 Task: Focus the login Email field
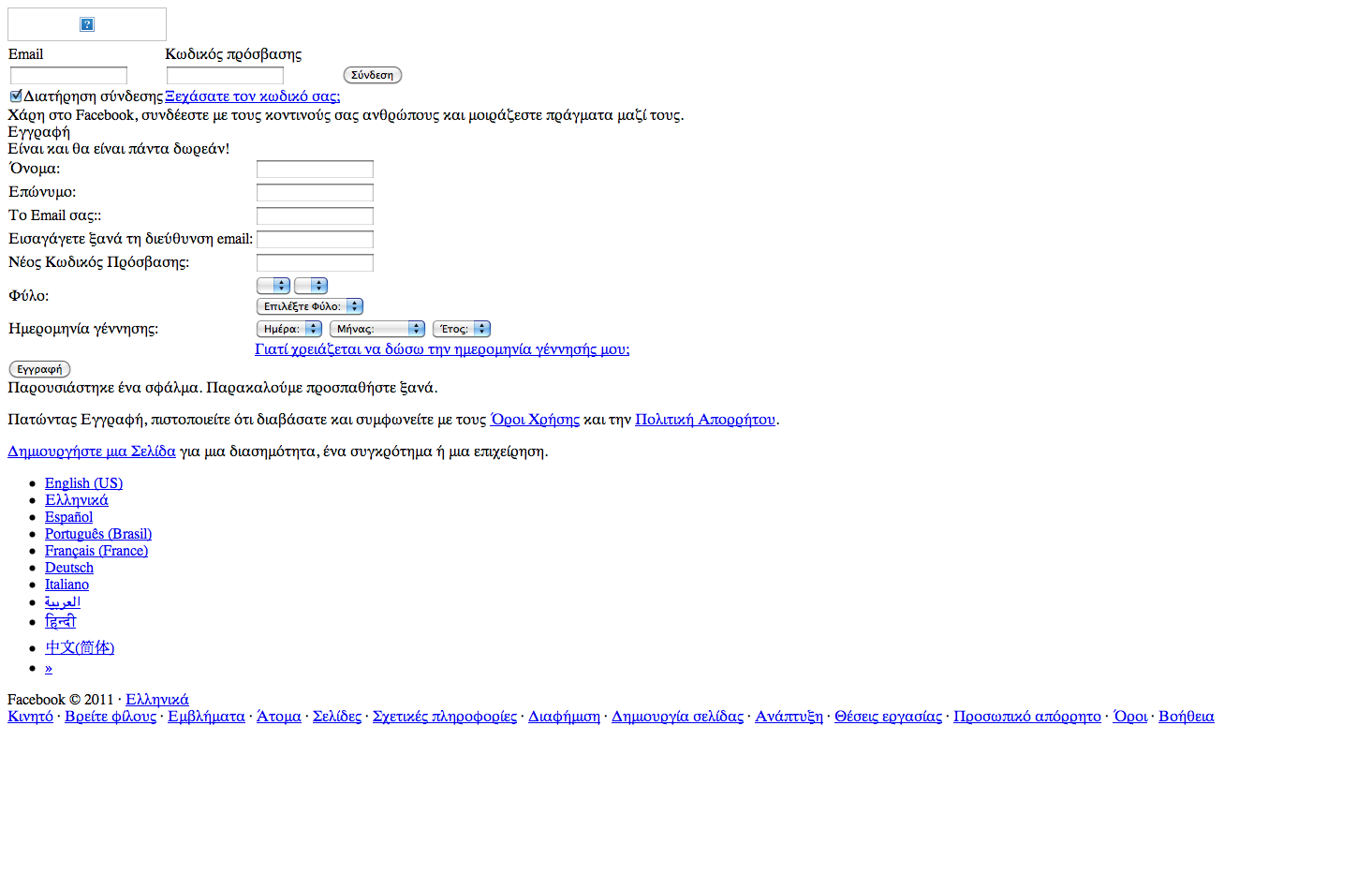(68, 75)
